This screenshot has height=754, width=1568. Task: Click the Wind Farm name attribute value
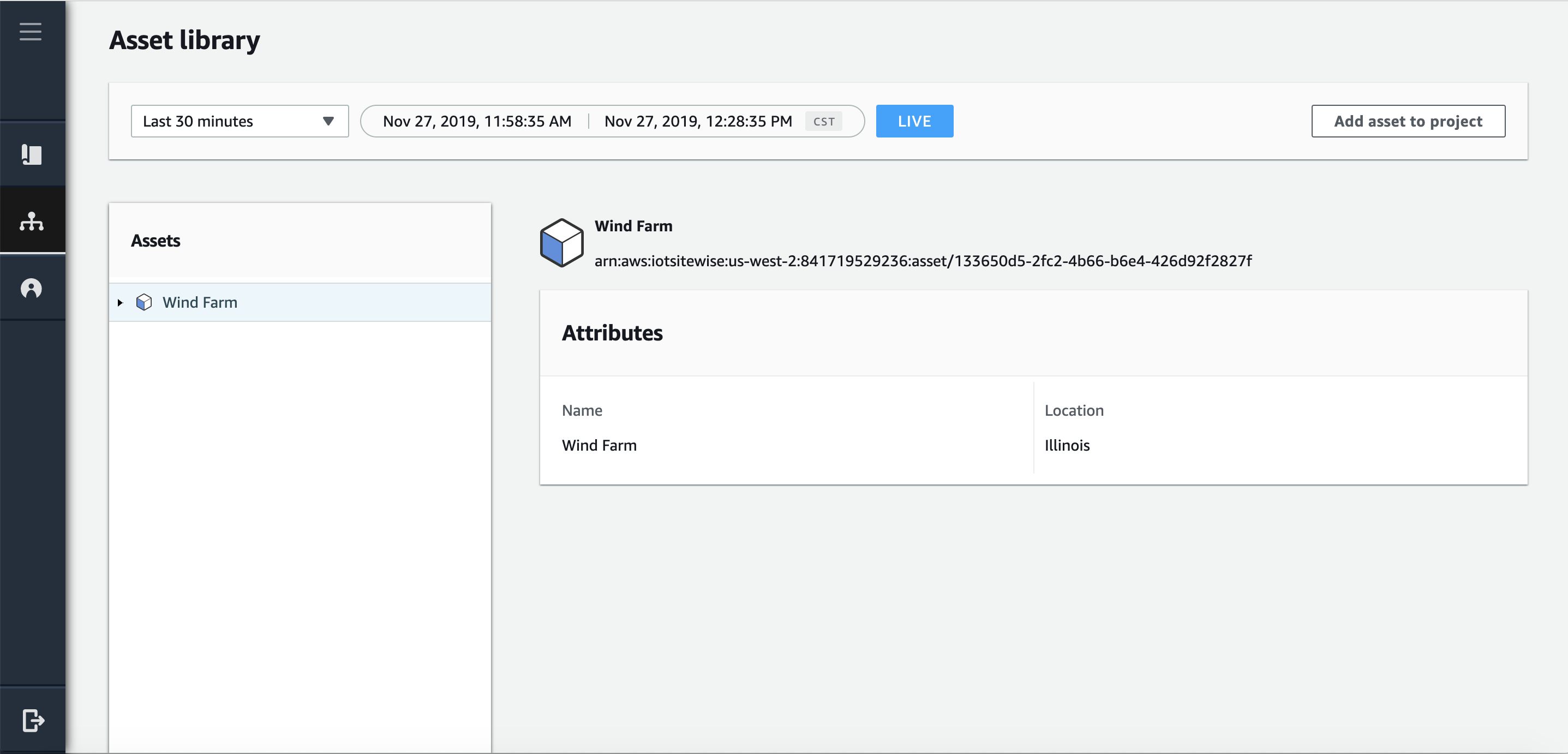click(x=599, y=445)
